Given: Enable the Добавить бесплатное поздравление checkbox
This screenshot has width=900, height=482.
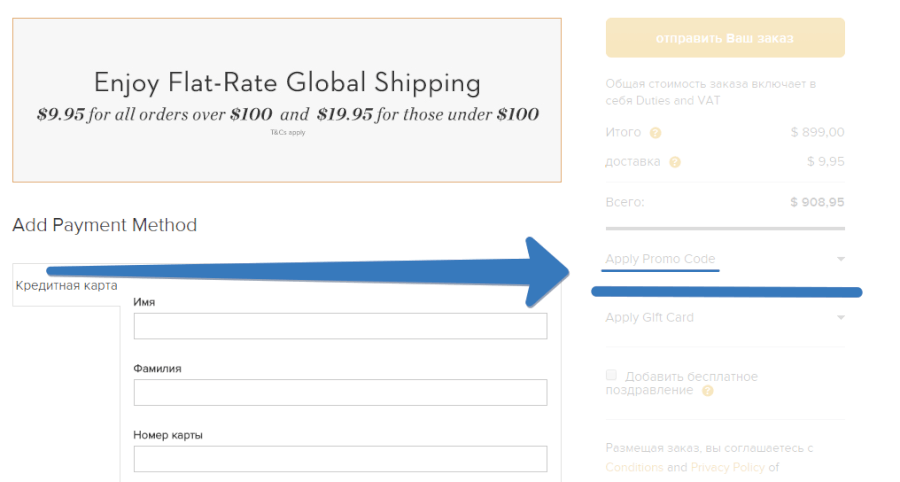Looking at the screenshot, I should 611,375.
